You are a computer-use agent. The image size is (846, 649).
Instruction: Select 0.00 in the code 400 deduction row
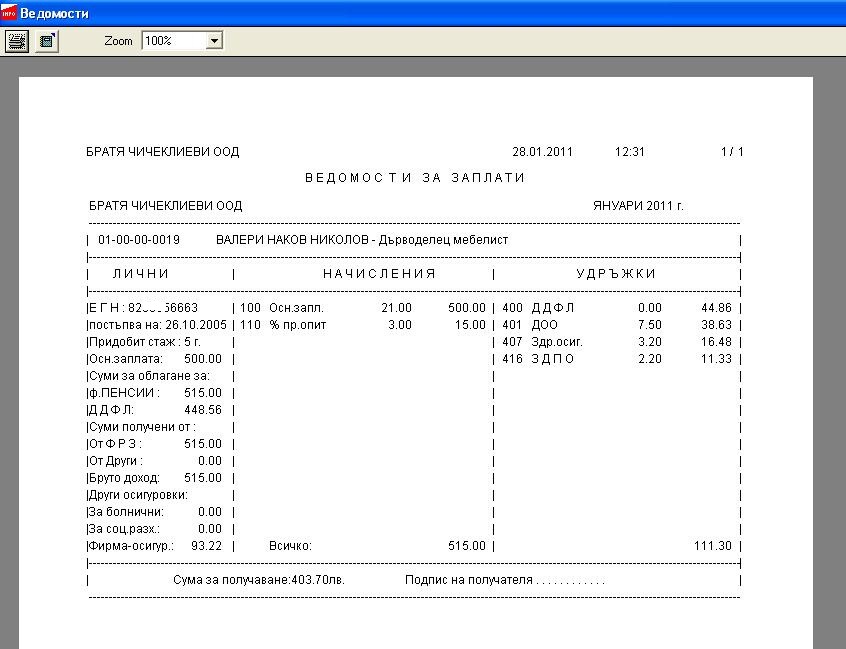(650, 308)
